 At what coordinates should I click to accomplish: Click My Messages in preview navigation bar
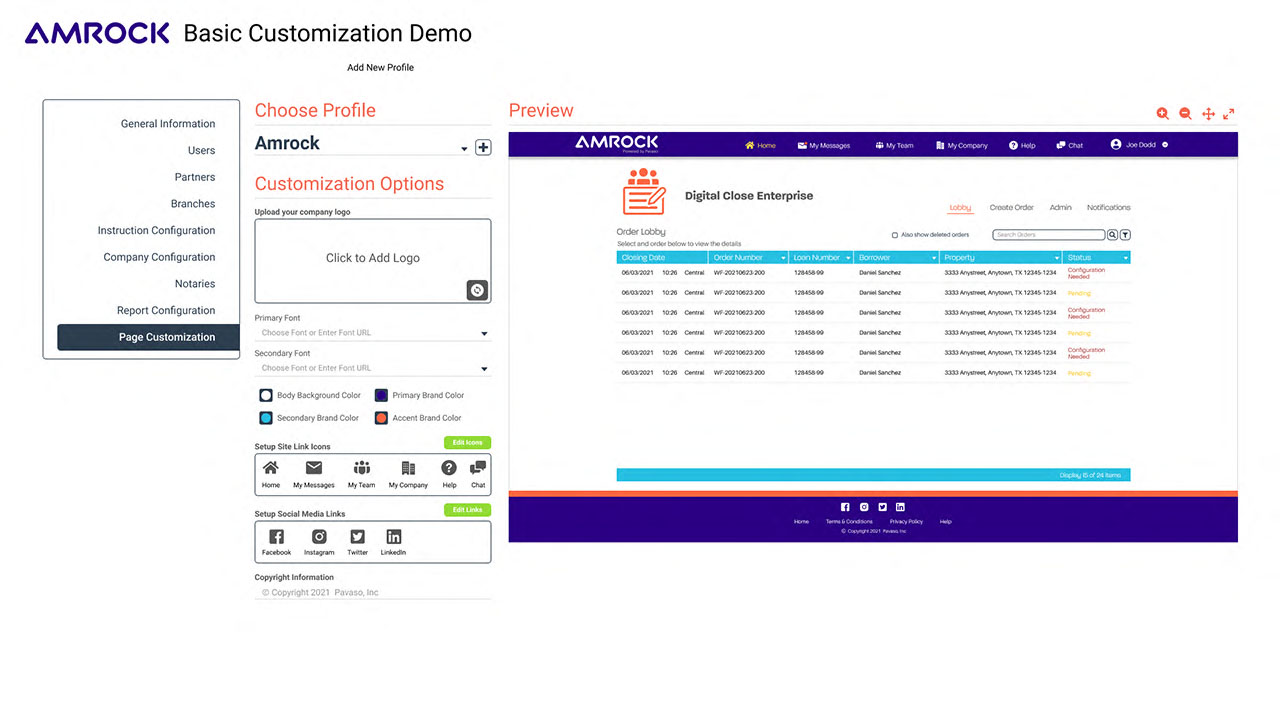(x=824, y=145)
